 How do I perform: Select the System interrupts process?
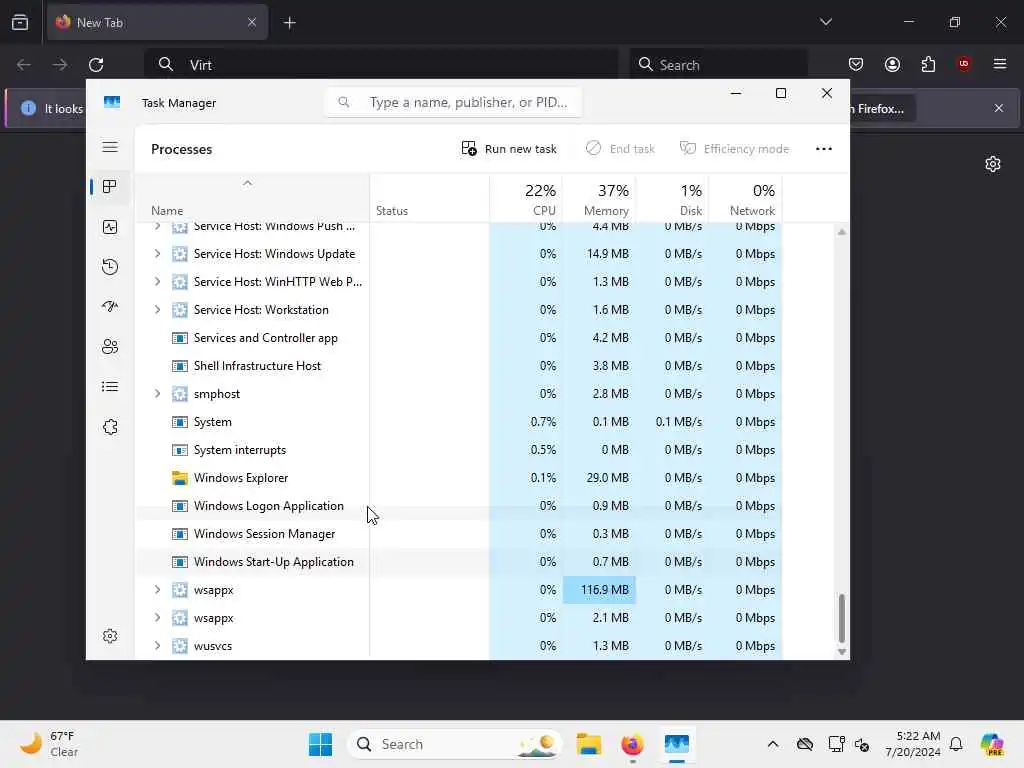point(458,450)
